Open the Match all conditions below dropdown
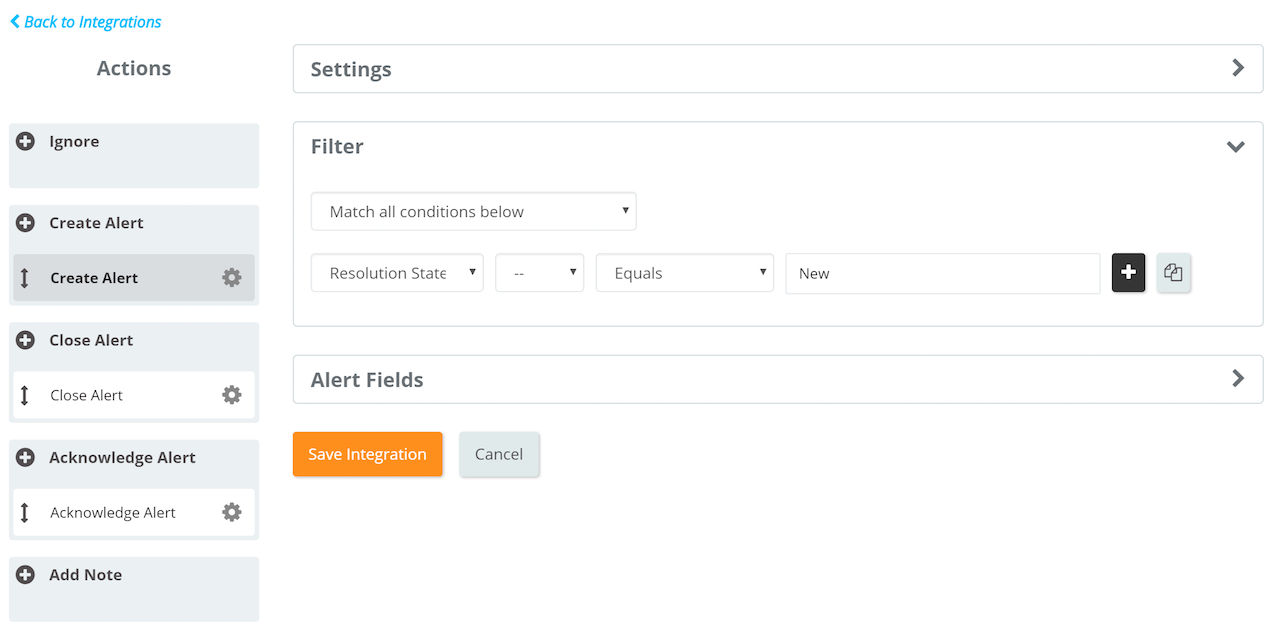The width and height of the screenshot is (1280, 634). tap(474, 212)
